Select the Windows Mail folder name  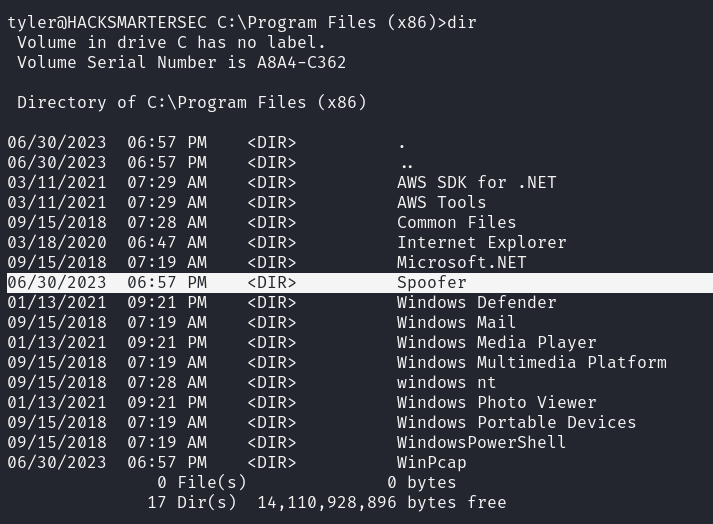tap(456, 322)
